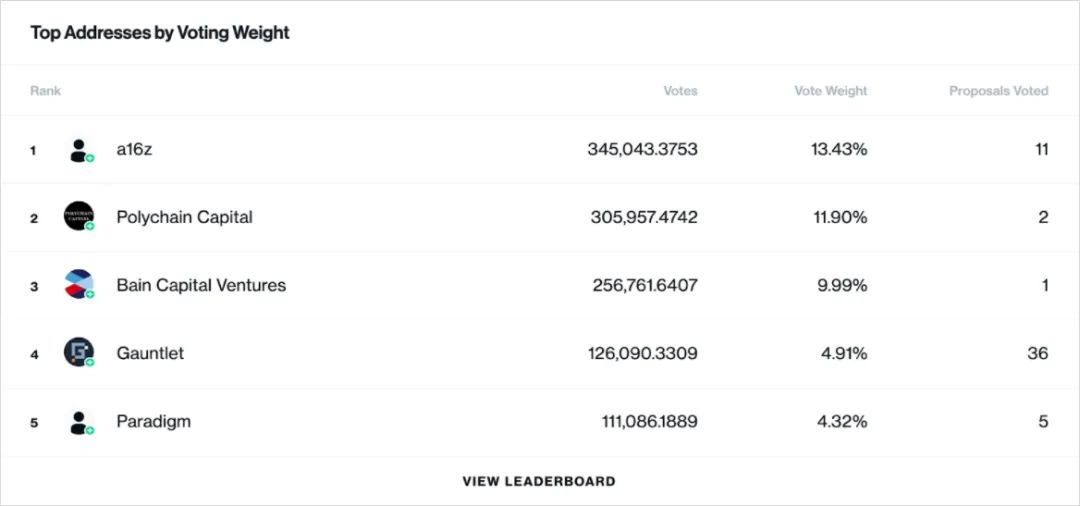Image resolution: width=1080 pixels, height=506 pixels.
Task: Click the Bain Capital Ventures logo
Action: 78,284
